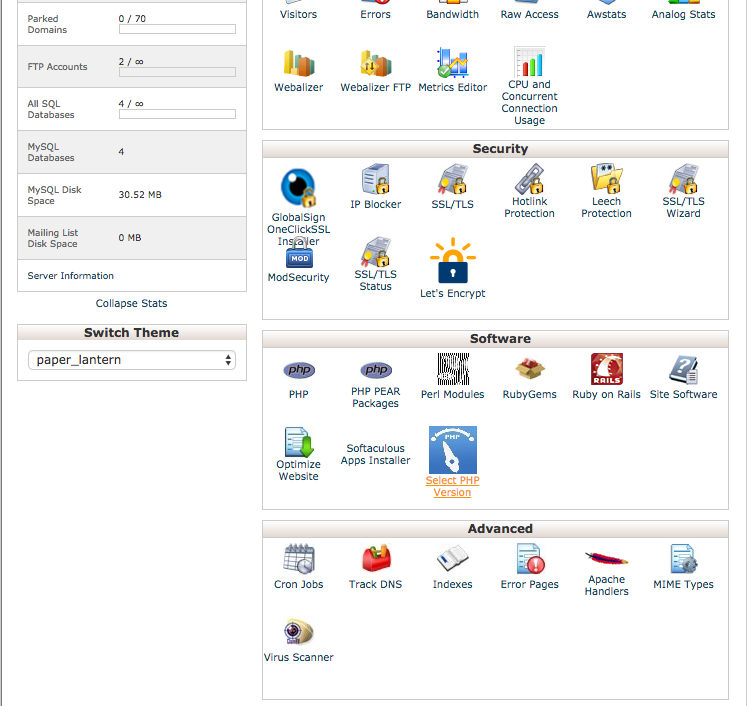Click the Awstats label link
Viewport: 747px width, 706px height.
[606, 14]
